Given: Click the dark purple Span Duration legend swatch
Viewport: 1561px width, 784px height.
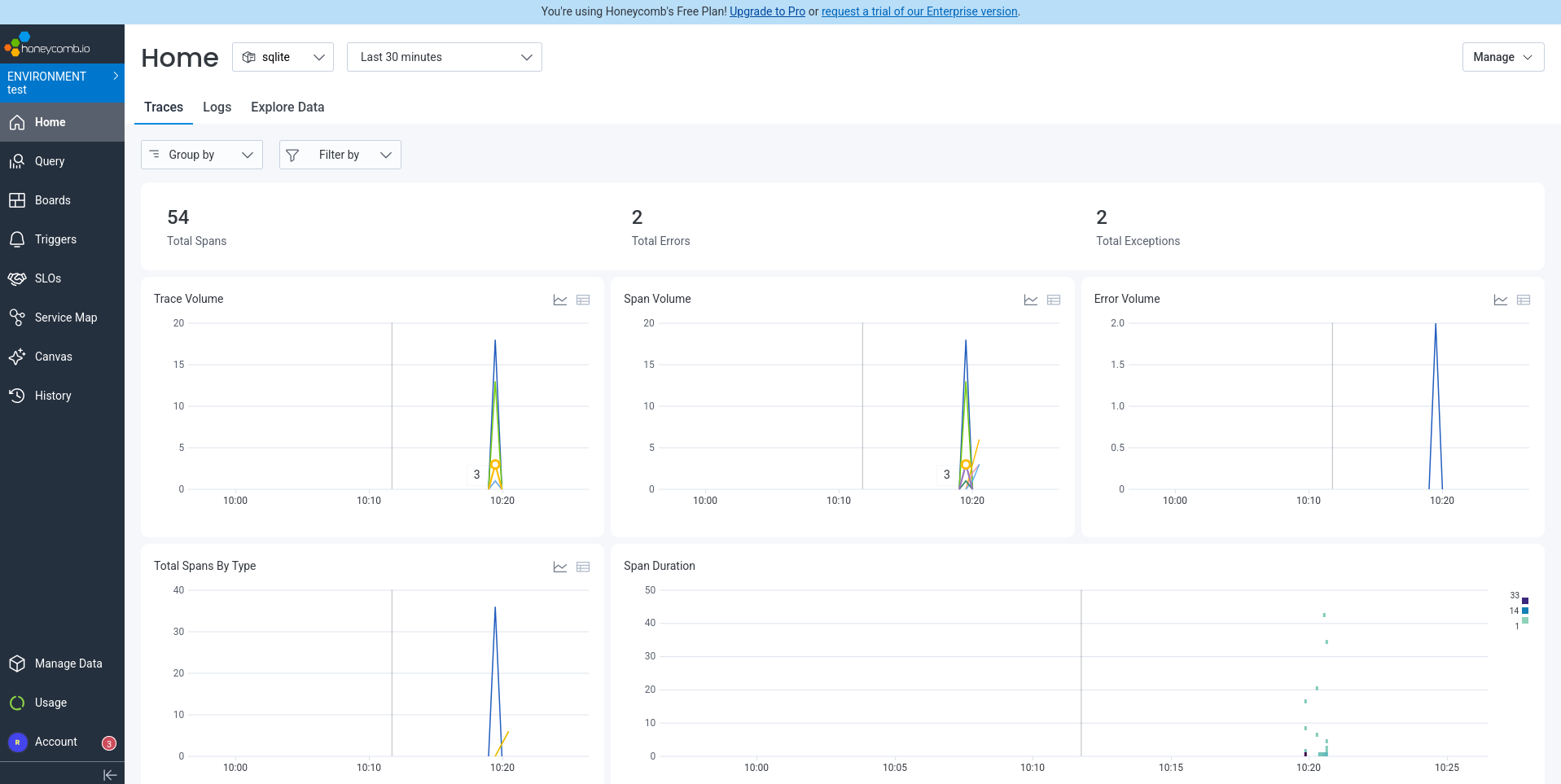Looking at the screenshot, I should tap(1525, 600).
